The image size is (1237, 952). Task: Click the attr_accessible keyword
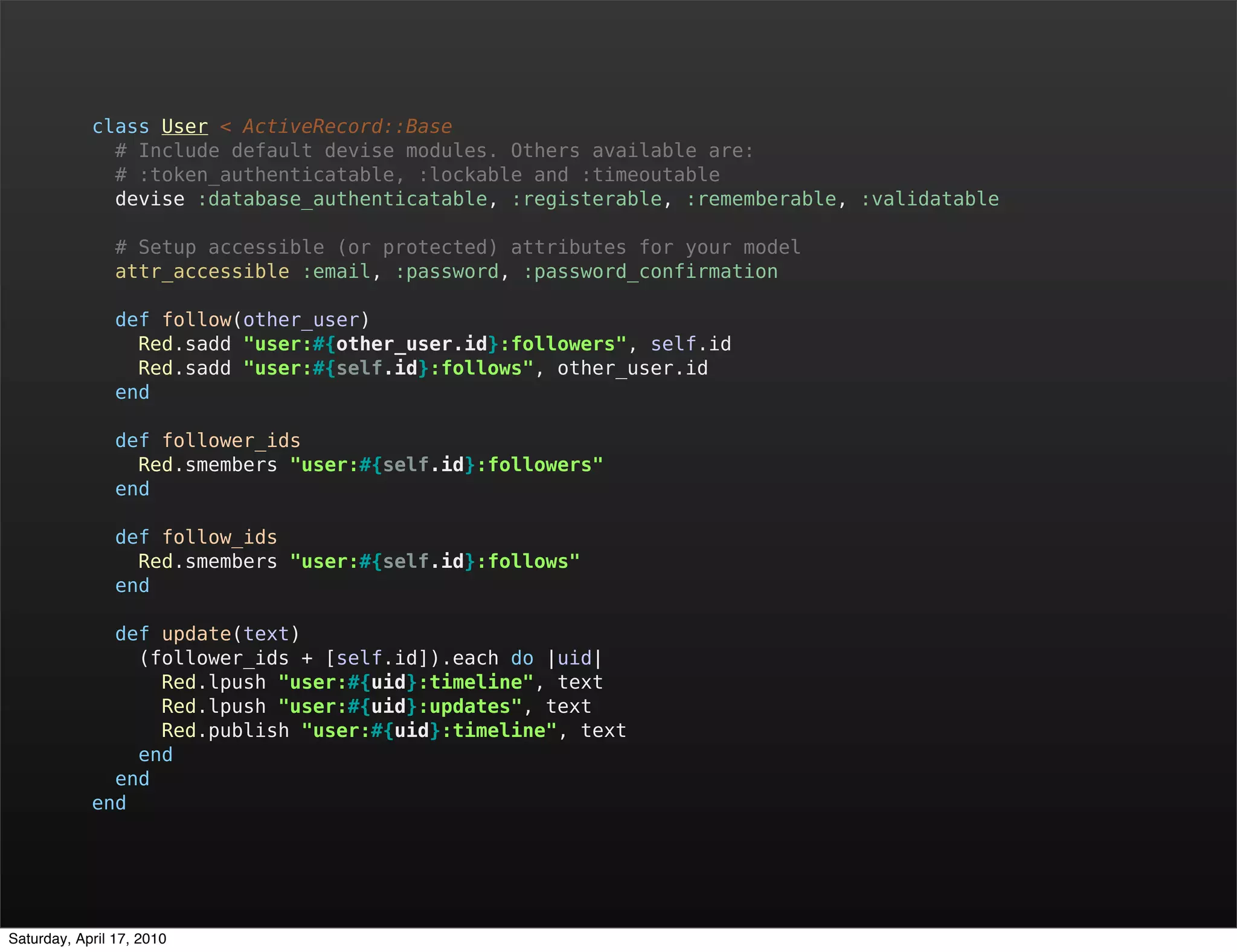[x=202, y=271]
